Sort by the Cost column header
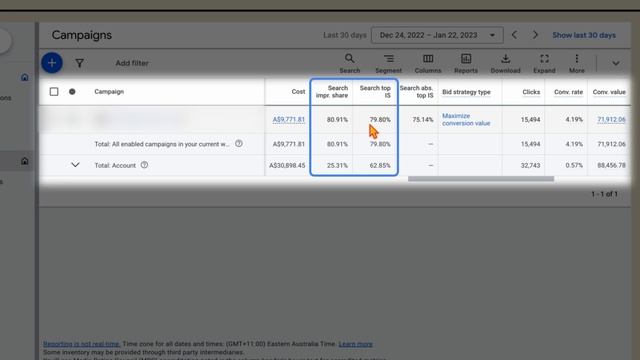Image resolution: width=640 pixels, height=360 pixels. pyautogui.click(x=298, y=92)
